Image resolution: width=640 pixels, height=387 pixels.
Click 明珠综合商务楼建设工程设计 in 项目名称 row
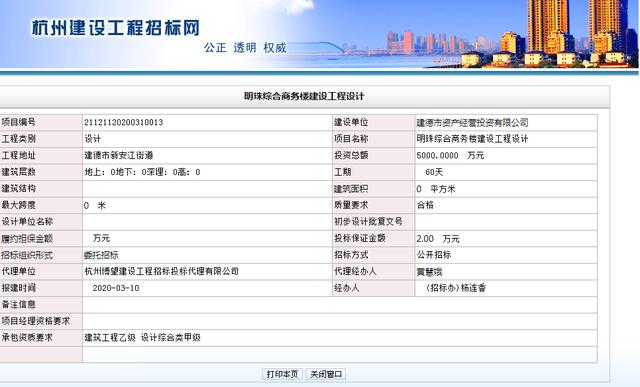tap(472, 139)
